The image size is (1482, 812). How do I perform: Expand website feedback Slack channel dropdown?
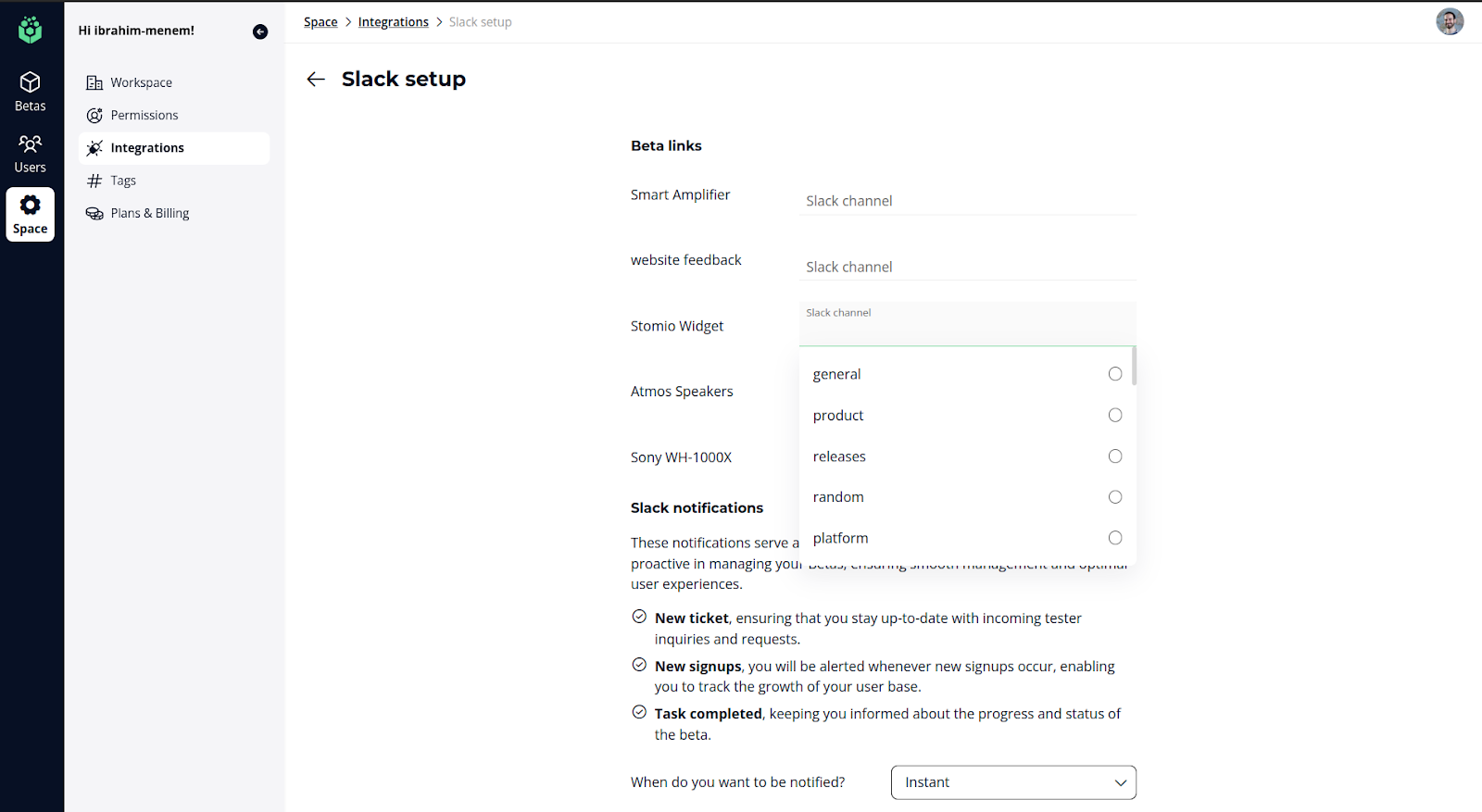click(967, 267)
